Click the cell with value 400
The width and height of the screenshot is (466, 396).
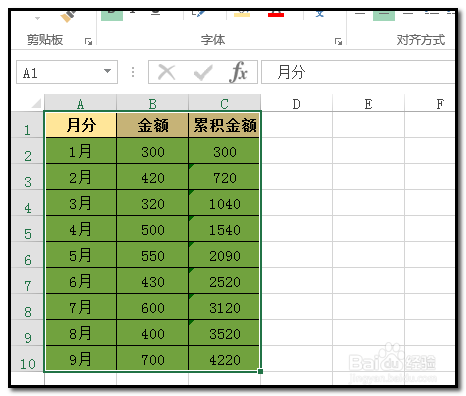pyautogui.click(x=153, y=333)
